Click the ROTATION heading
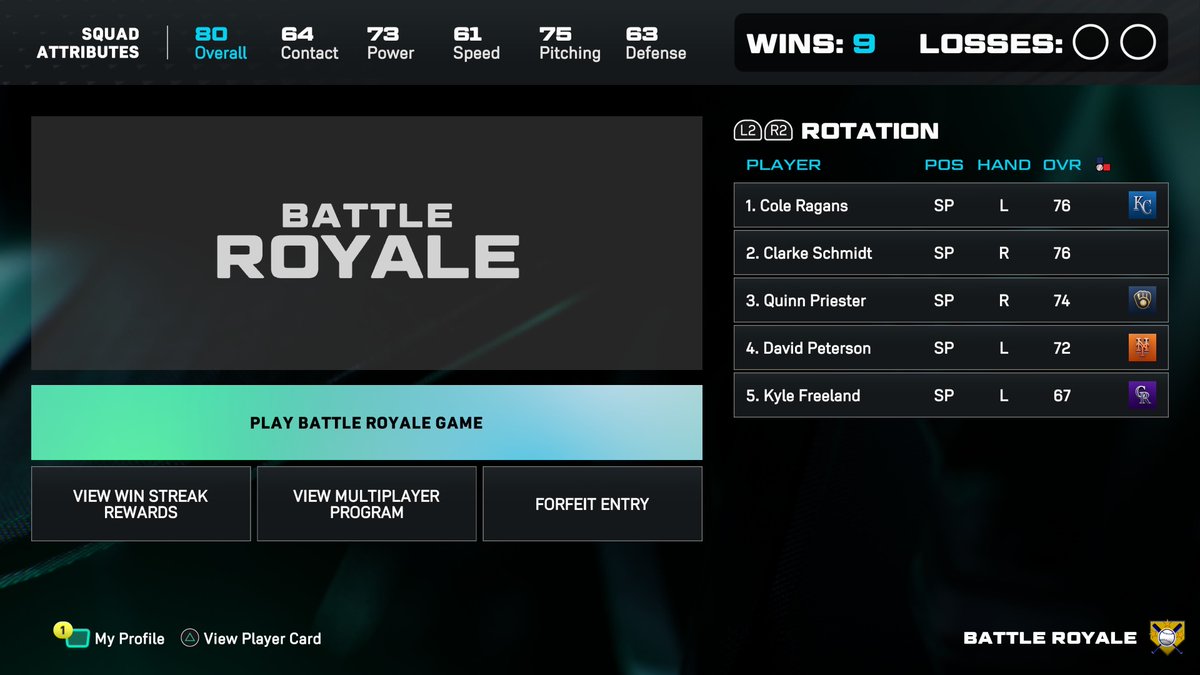This screenshot has width=1200, height=675. (x=870, y=131)
